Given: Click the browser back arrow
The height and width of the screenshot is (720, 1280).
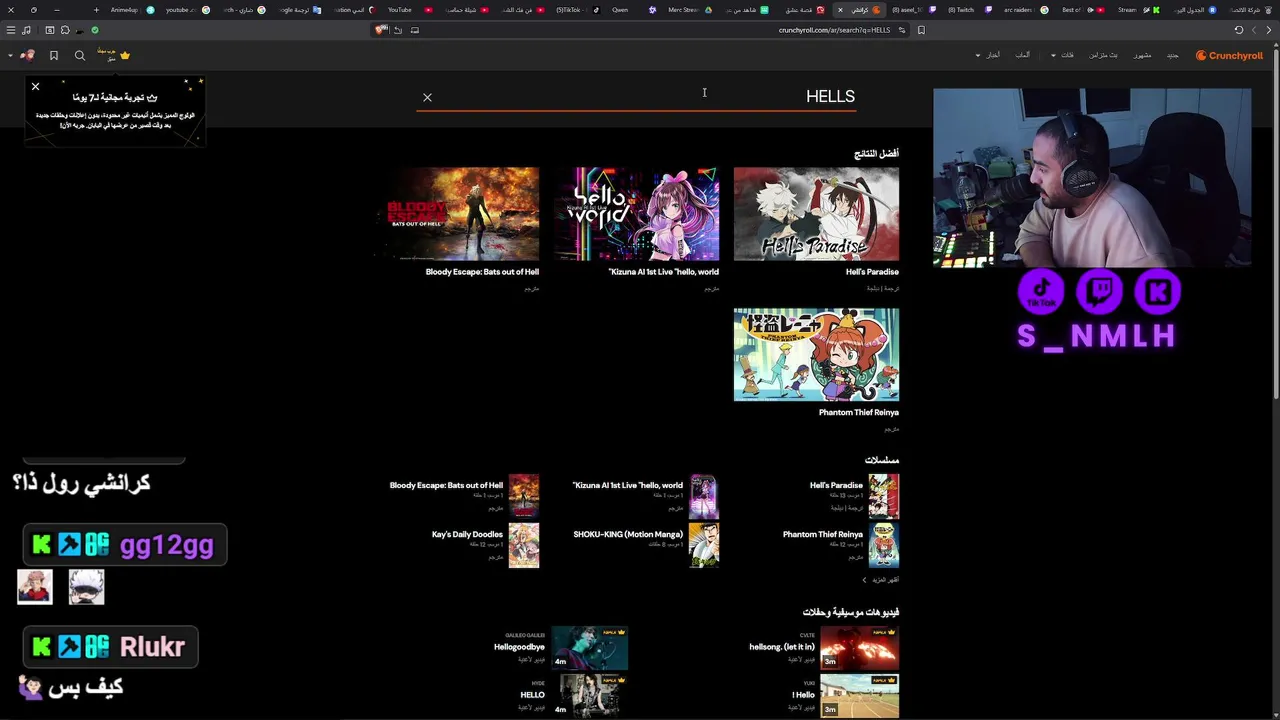Looking at the screenshot, I should click(x=1270, y=30).
